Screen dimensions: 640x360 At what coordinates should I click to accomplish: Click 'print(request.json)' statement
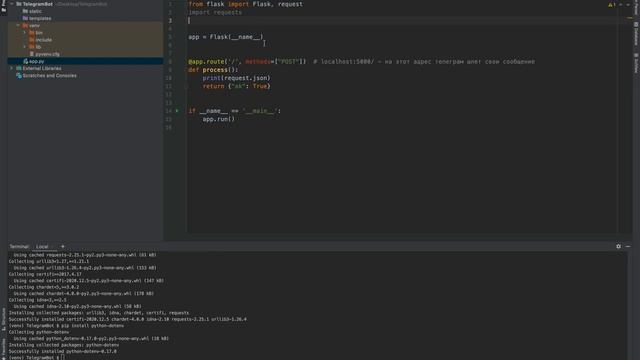236,78
